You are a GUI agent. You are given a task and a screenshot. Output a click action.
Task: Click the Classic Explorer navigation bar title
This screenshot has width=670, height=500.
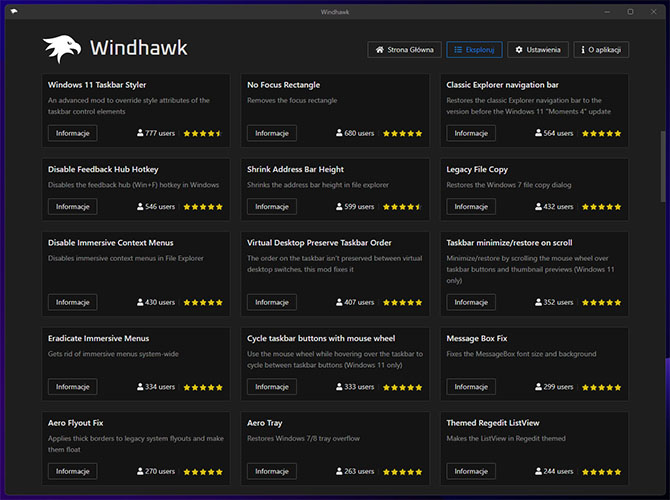click(x=502, y=85)
